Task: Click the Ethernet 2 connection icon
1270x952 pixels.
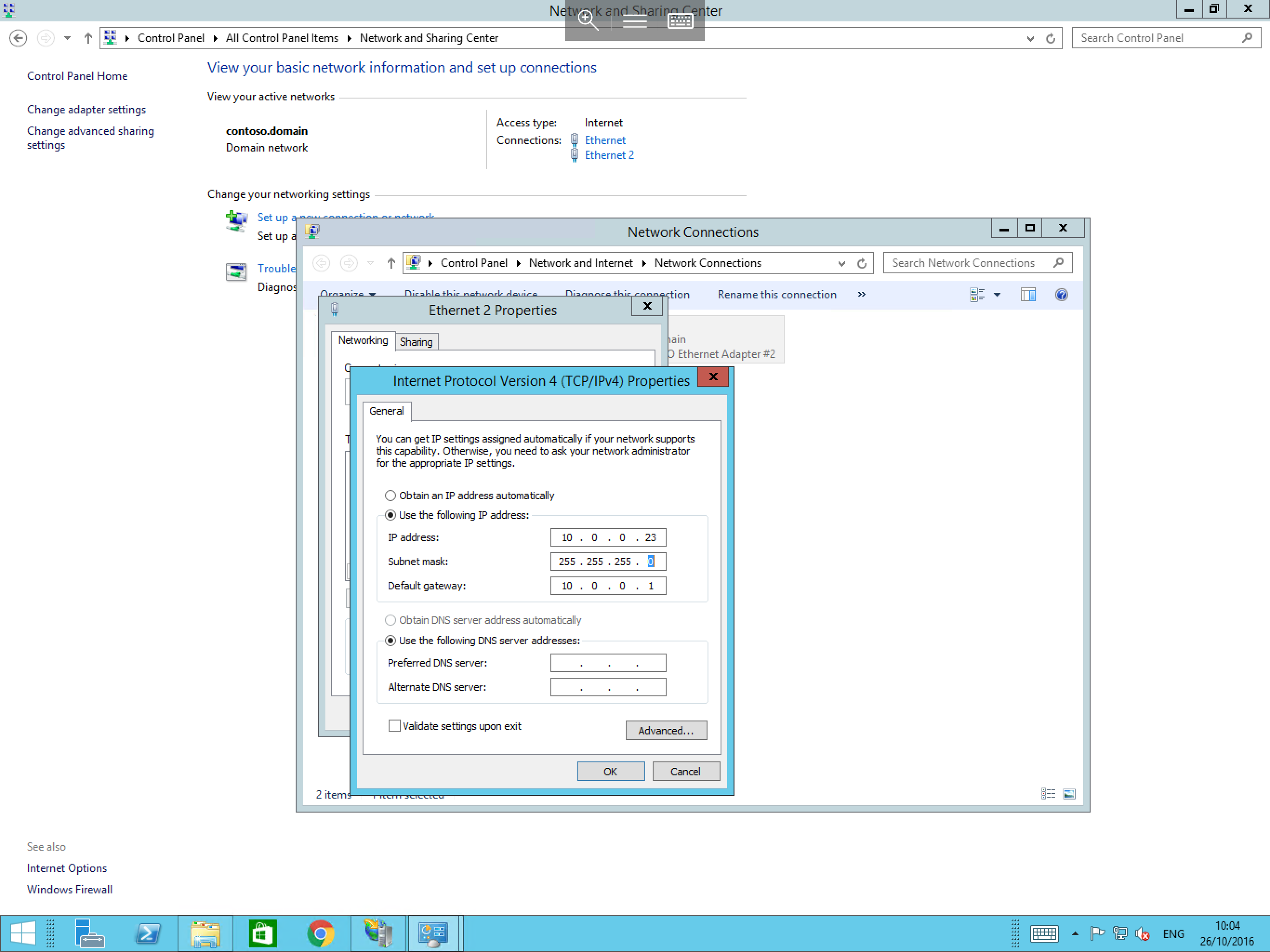Action: coord(576,154)
